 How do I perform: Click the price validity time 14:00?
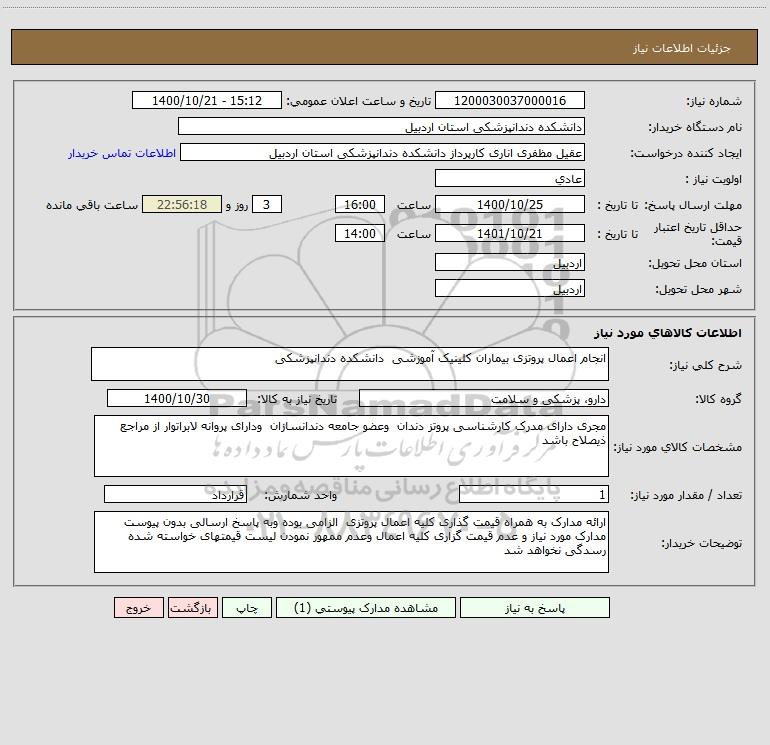(359, 233)
